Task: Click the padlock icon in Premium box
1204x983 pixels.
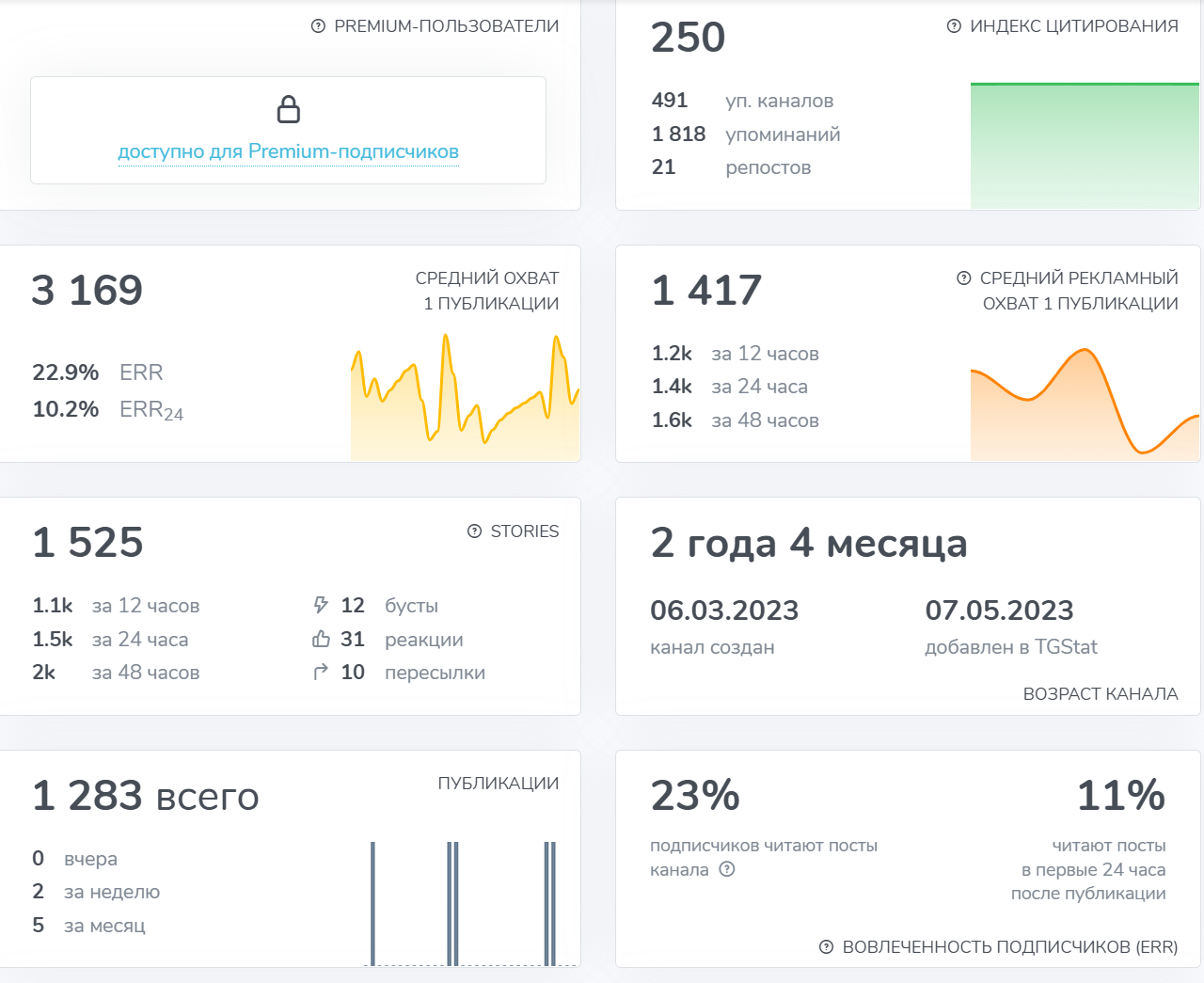Action: coord(289,109)
